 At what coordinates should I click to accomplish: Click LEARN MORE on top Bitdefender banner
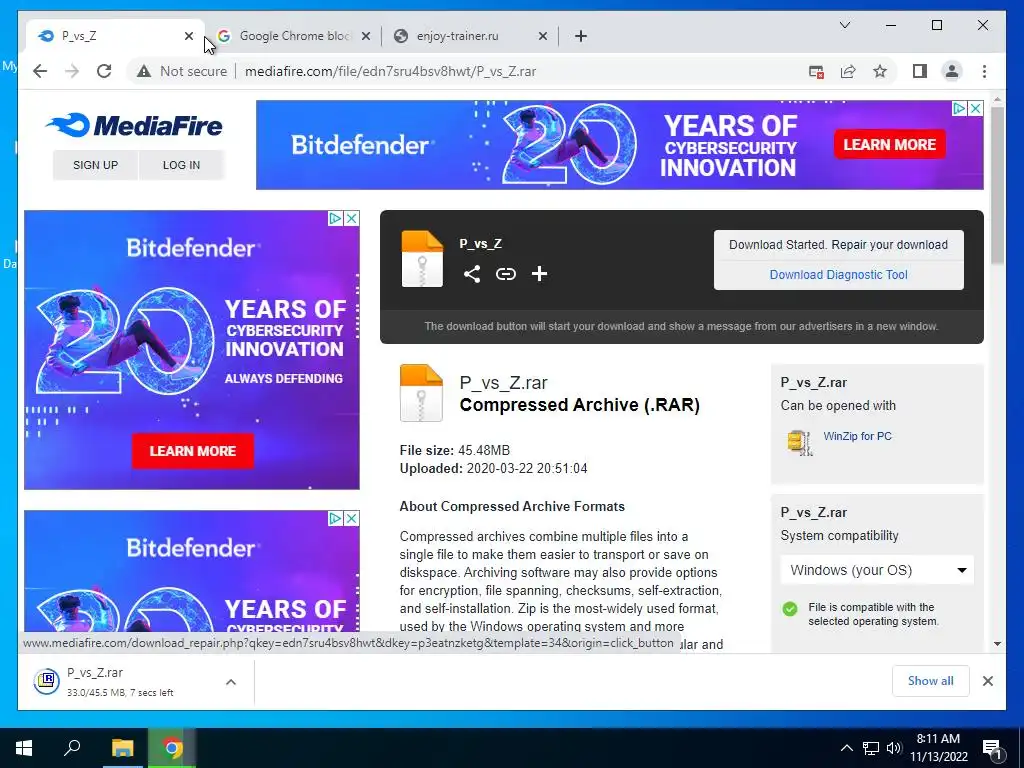[889, 144]
